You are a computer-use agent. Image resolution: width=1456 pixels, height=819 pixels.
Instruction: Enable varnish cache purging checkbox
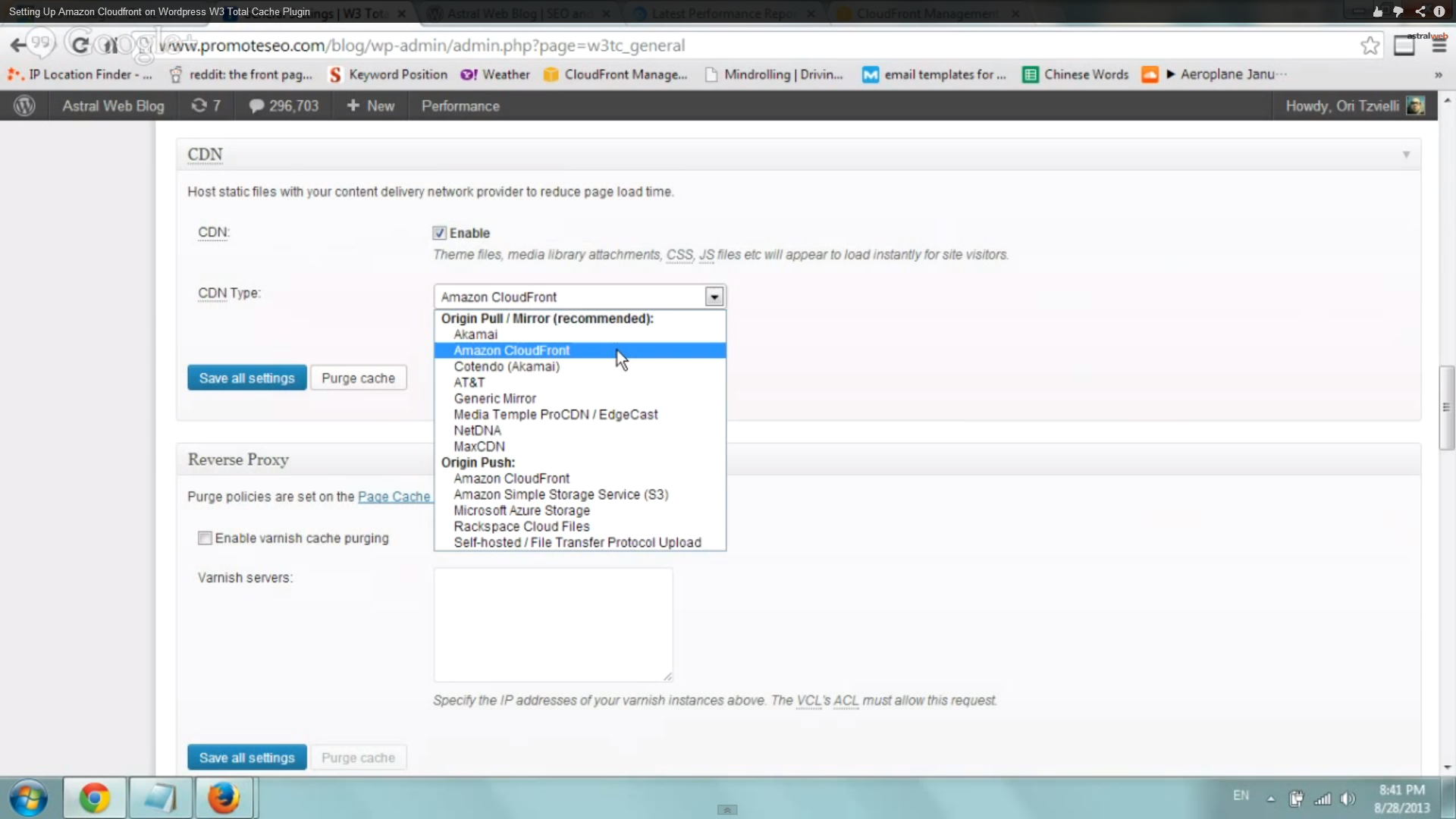(205, 538)
